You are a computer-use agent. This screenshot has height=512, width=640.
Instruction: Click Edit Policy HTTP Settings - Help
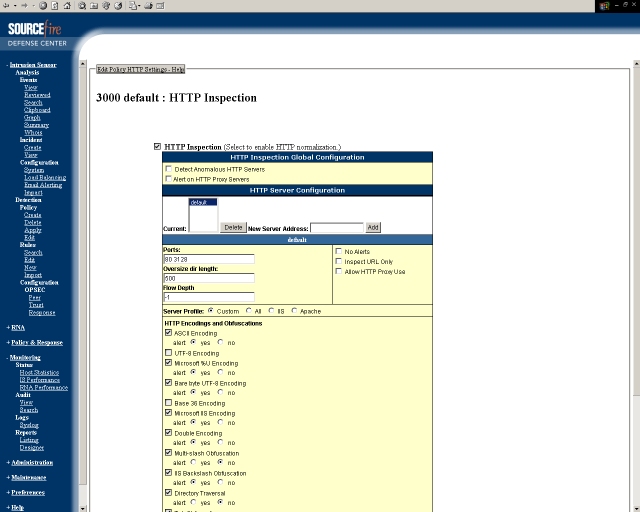[140, 69]
